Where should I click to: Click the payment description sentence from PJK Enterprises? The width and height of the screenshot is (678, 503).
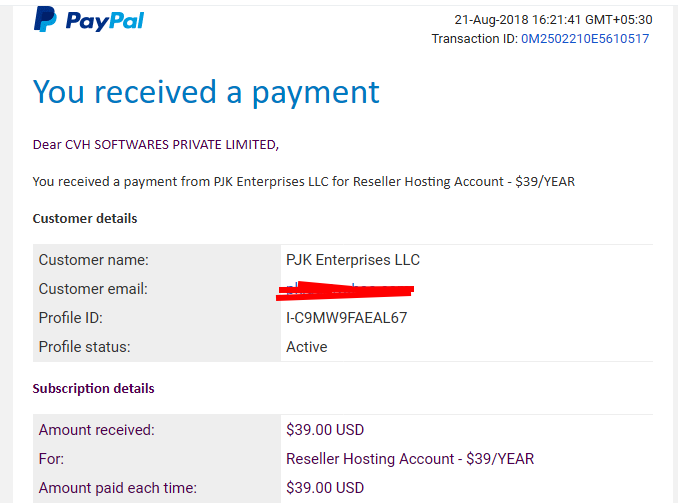(x=304, y=182)
